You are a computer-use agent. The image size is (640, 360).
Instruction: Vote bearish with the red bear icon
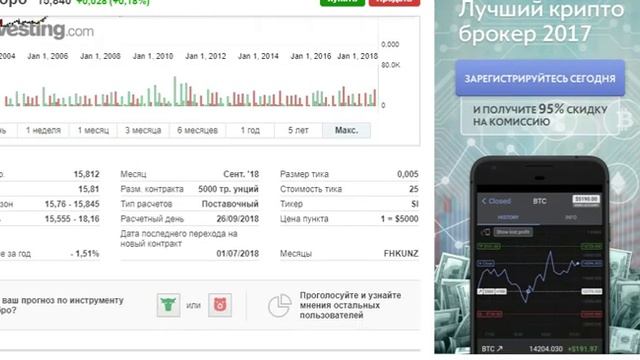220,305
